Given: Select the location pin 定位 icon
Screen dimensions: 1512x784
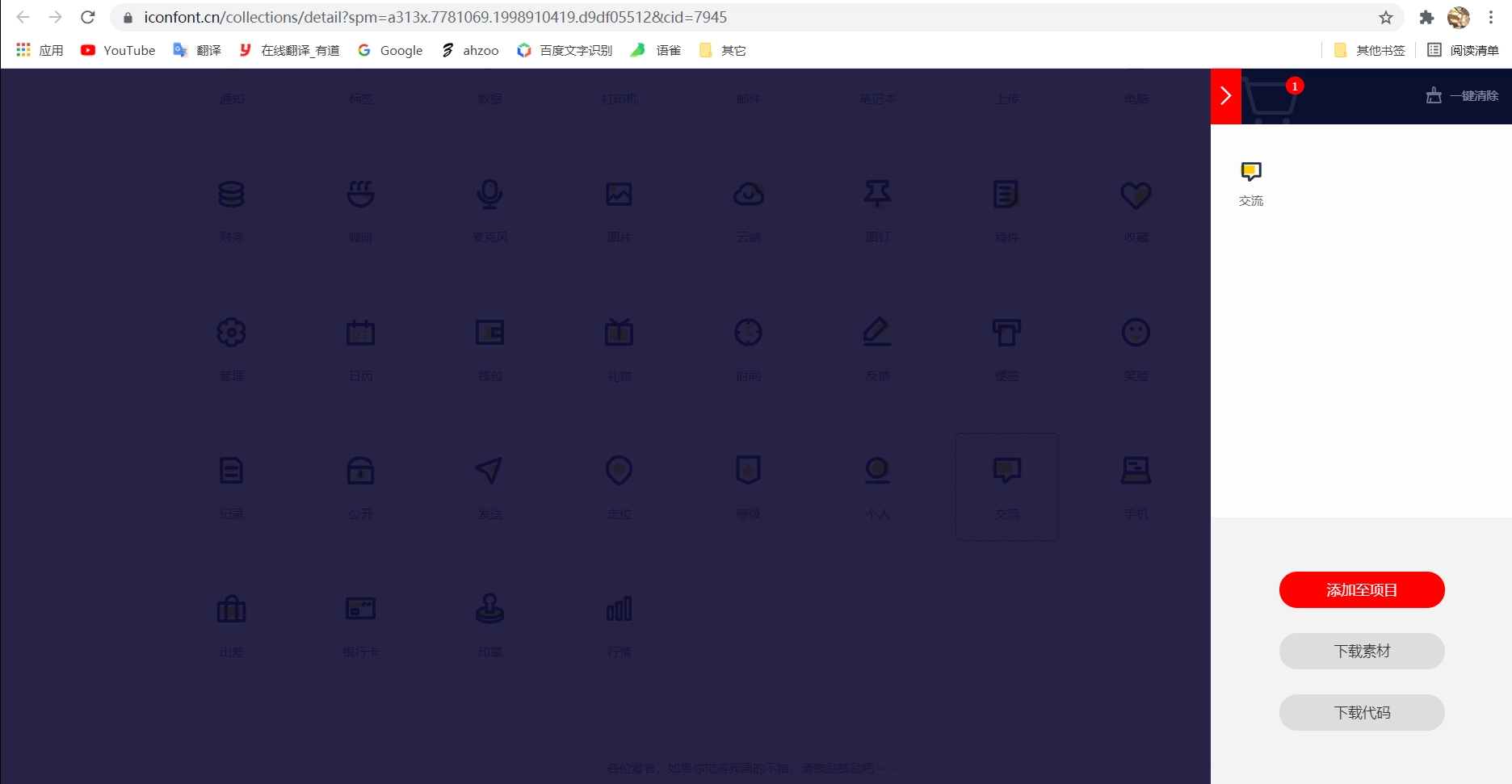Looking at the screenshot, I should 619,471.
